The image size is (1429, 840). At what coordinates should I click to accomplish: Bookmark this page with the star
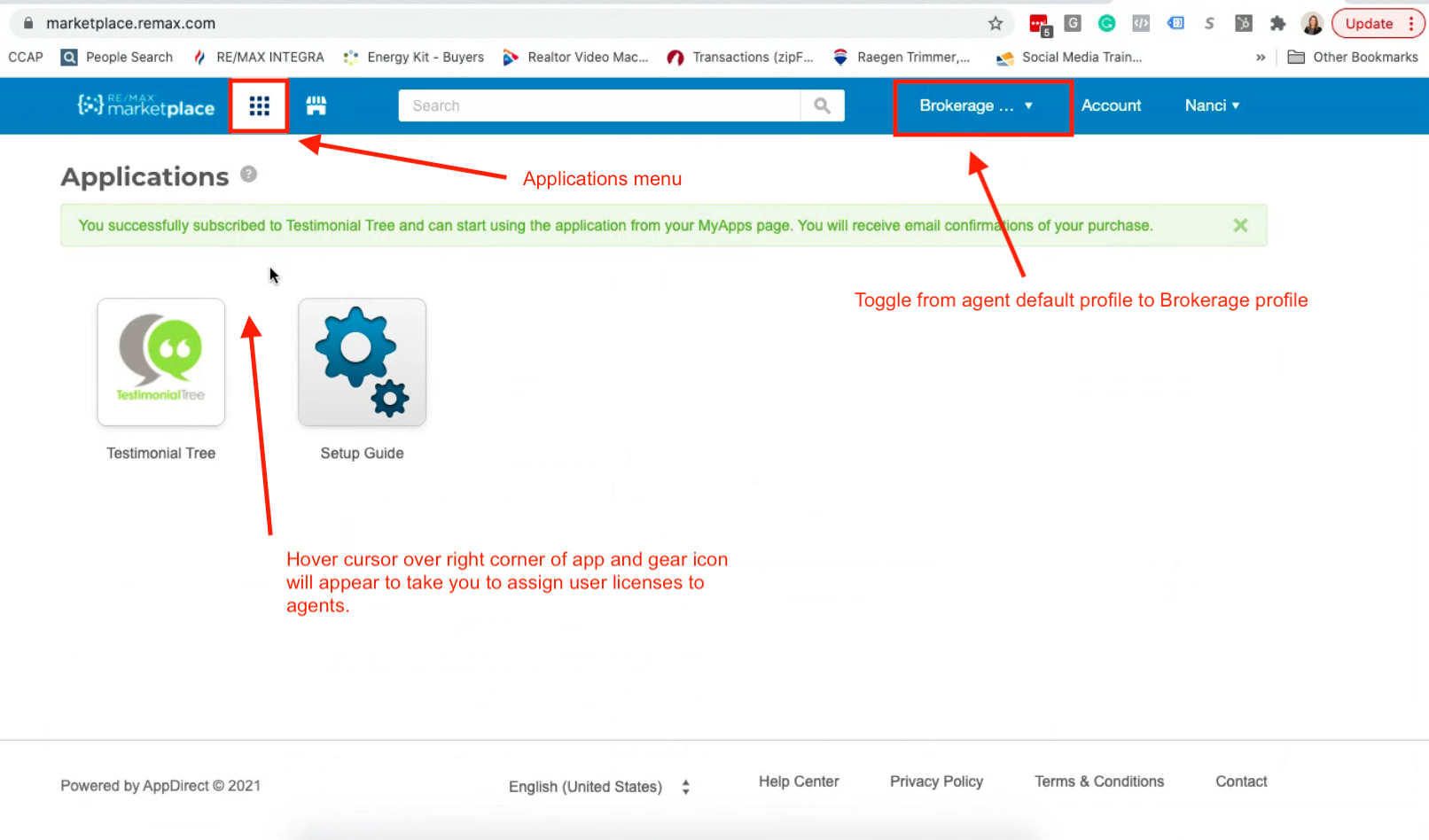click(x=996, y=24)
